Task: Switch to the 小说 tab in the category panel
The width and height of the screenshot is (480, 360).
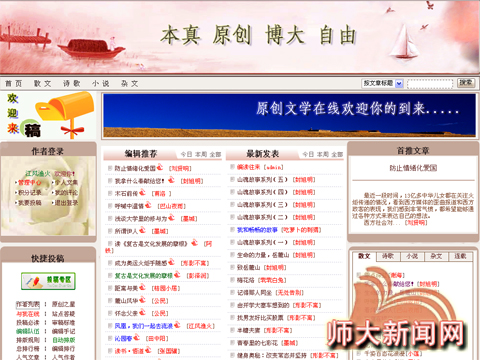Action: (412, 256)
